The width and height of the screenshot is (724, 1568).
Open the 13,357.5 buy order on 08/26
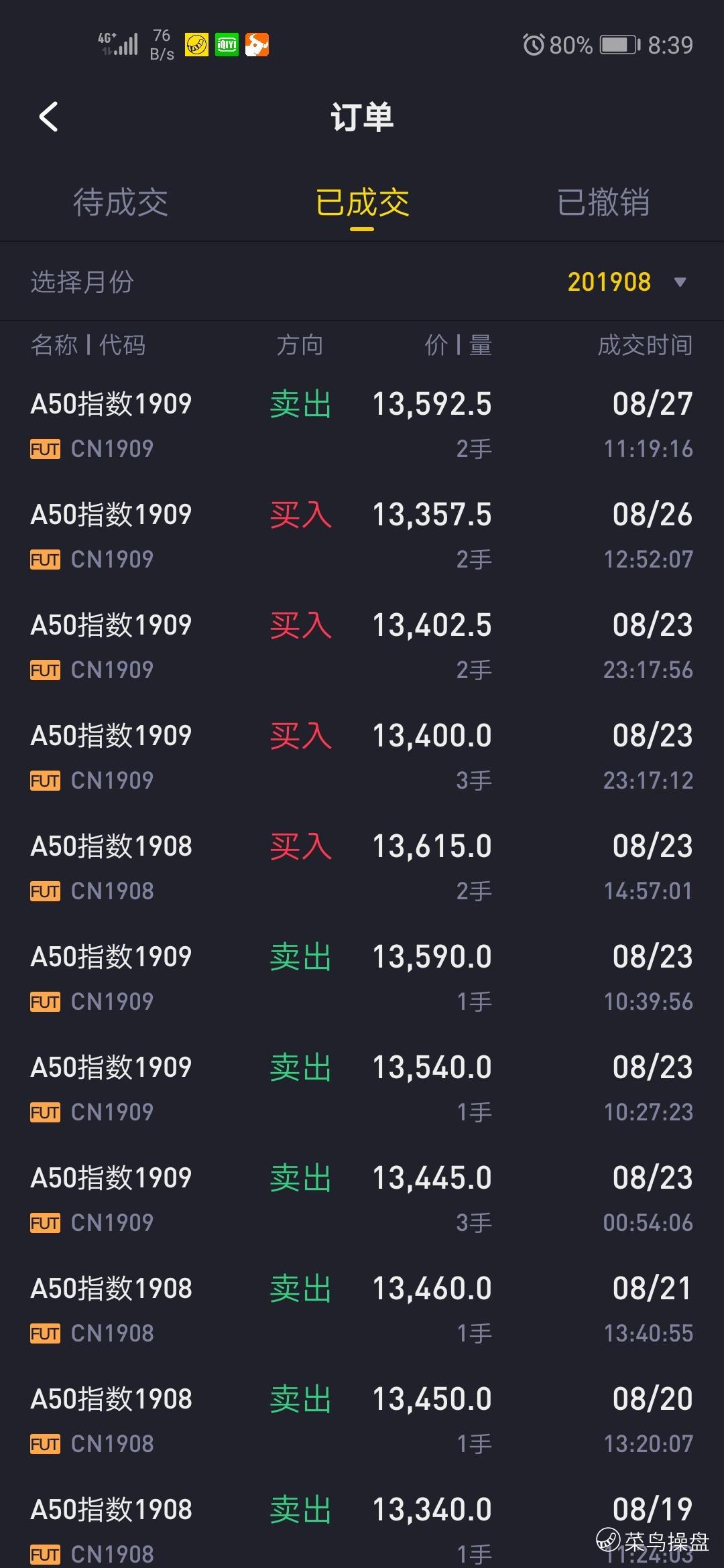tap(362, 536)
